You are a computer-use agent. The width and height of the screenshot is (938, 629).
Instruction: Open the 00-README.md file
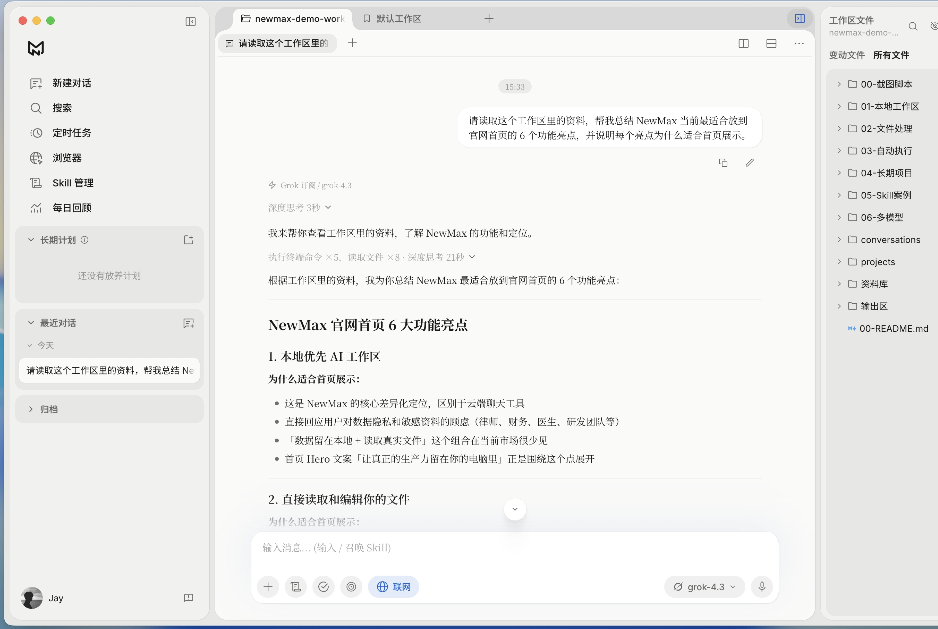tap(888, 329)
